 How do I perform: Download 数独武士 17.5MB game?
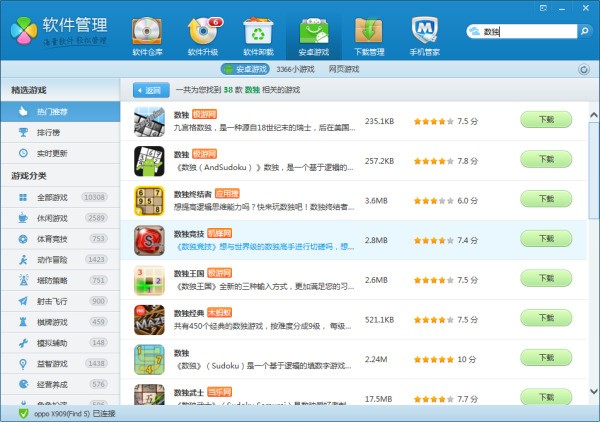pos(546,396)
